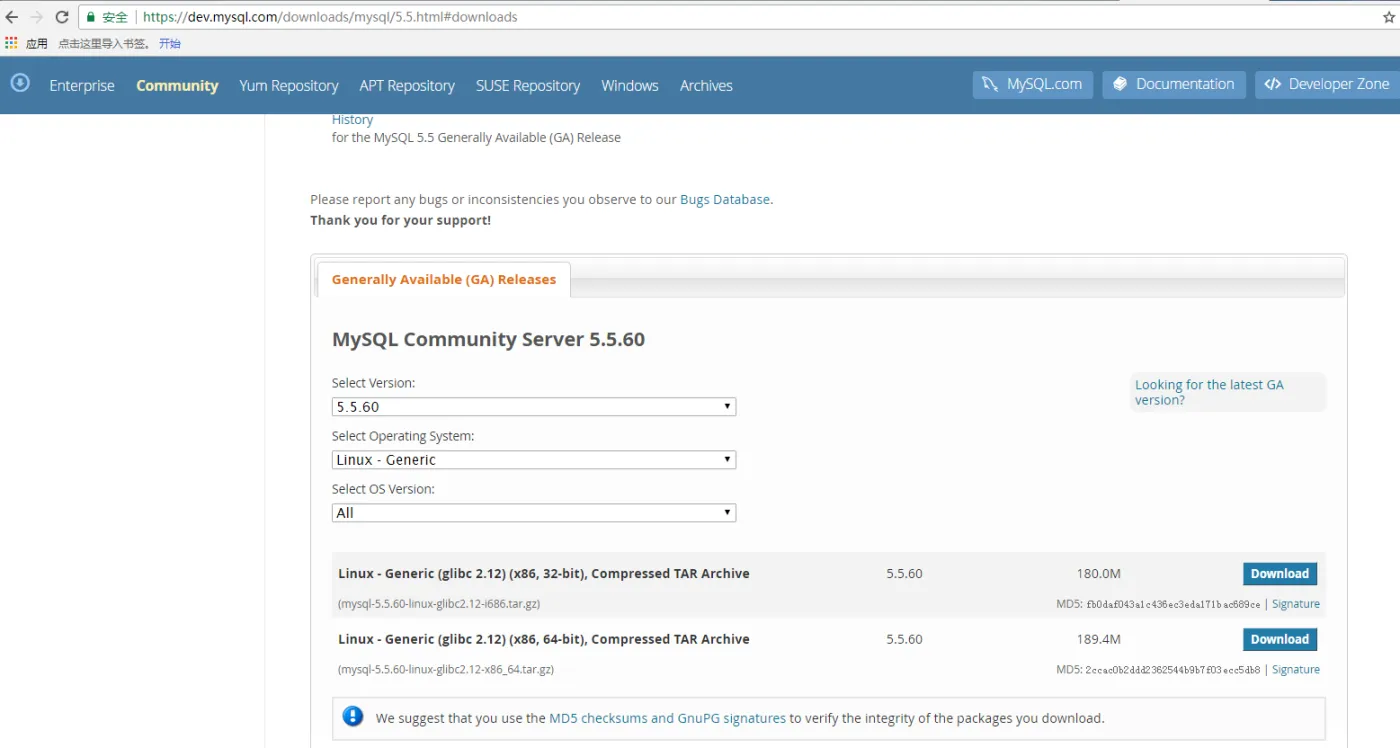Viewport: 1400px width, 748px height.
Task: Download the 32-bit Compressed TAR Archive
Action: (1280, 574)
